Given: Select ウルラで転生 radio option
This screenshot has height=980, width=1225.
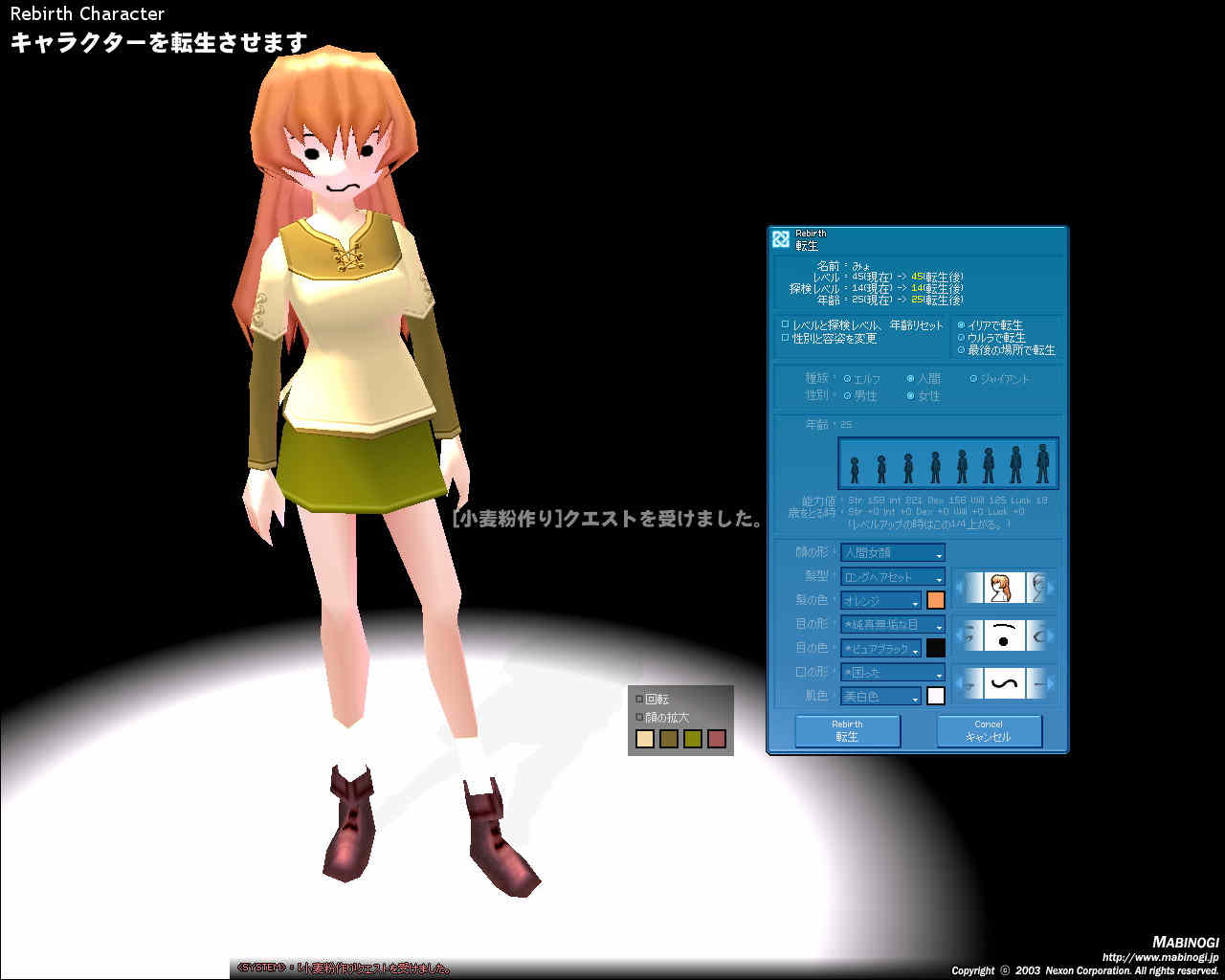Looking at the screenshot, I should [x=961, y=338].
